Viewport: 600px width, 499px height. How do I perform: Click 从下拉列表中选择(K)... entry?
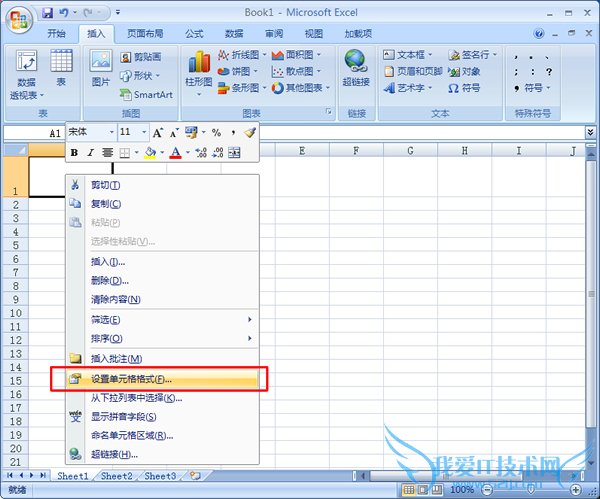tap(163, 398)
